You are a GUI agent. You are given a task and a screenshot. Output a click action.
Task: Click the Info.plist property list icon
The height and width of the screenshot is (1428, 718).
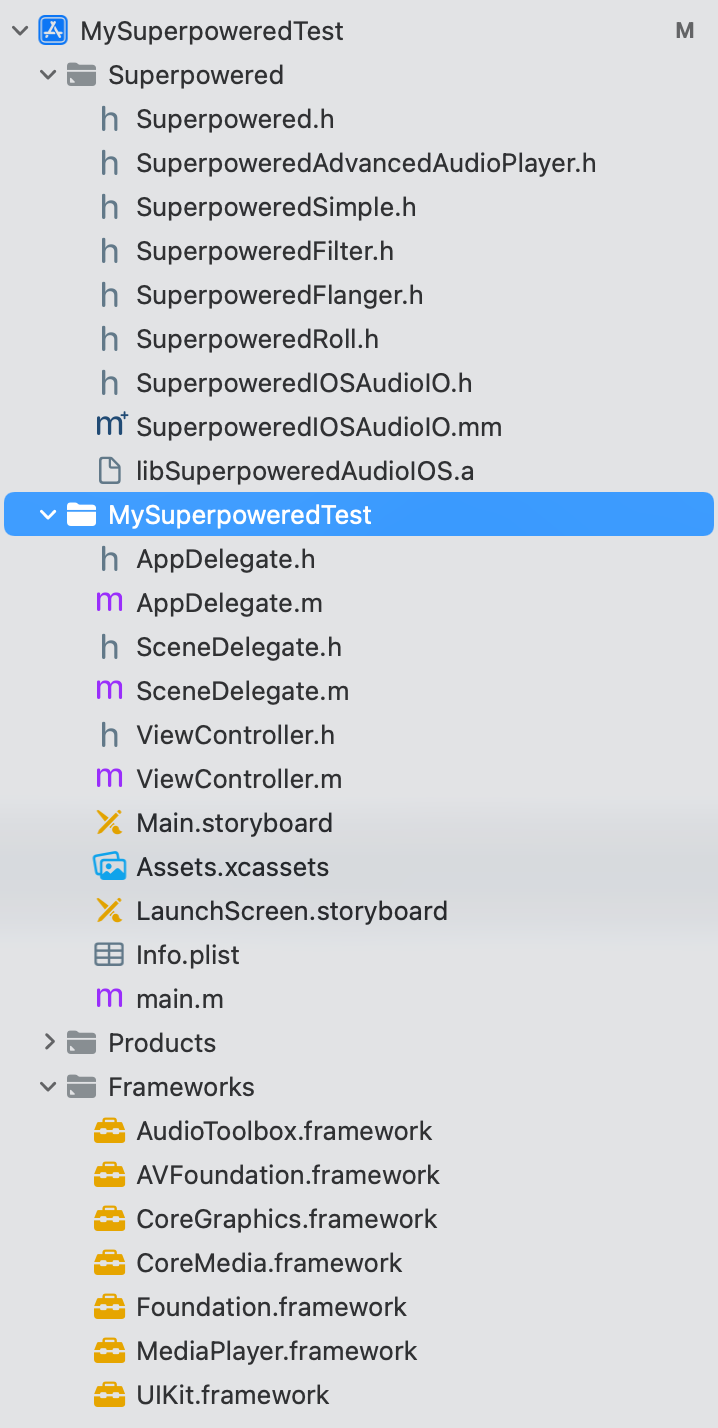click(x=109, y=954)
